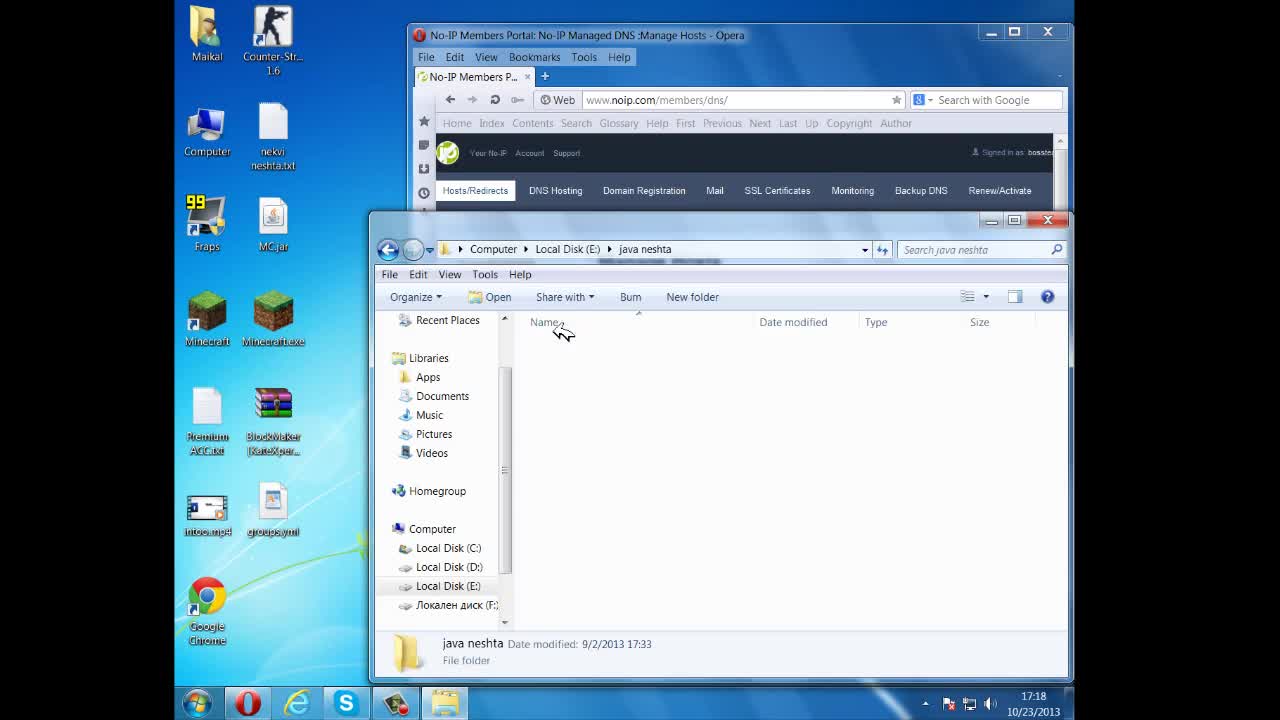Open Explorer help question mark icon

tap(1047, 297)
